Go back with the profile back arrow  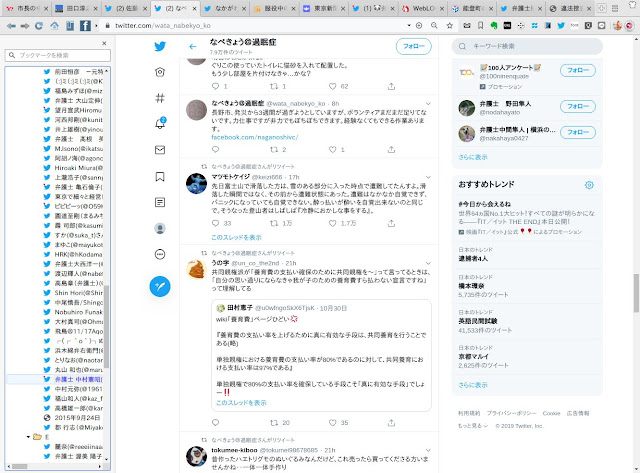pos(193,47)
